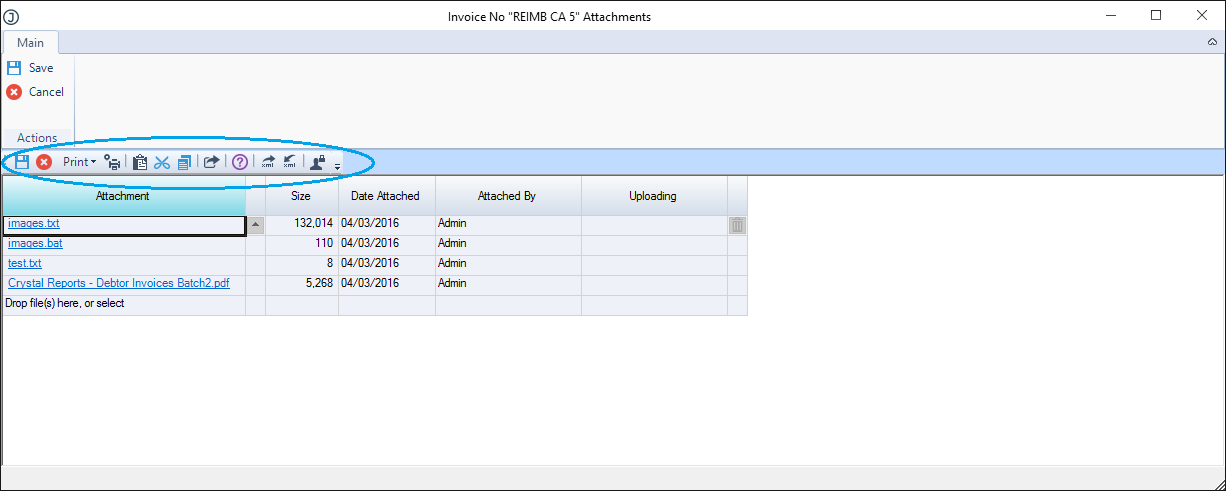Click the print setup icon next to Print
This screenshot has width=1226, height=491.
click(113, 162)
